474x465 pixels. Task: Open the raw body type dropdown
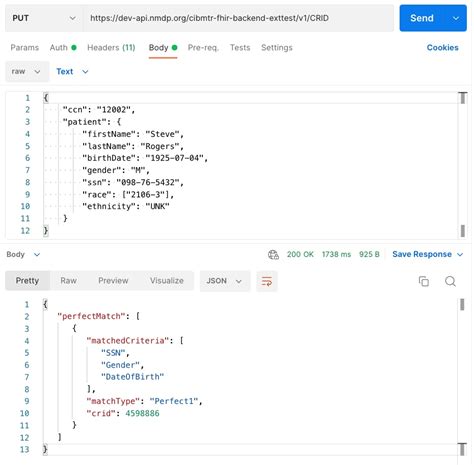click(27, 72)
